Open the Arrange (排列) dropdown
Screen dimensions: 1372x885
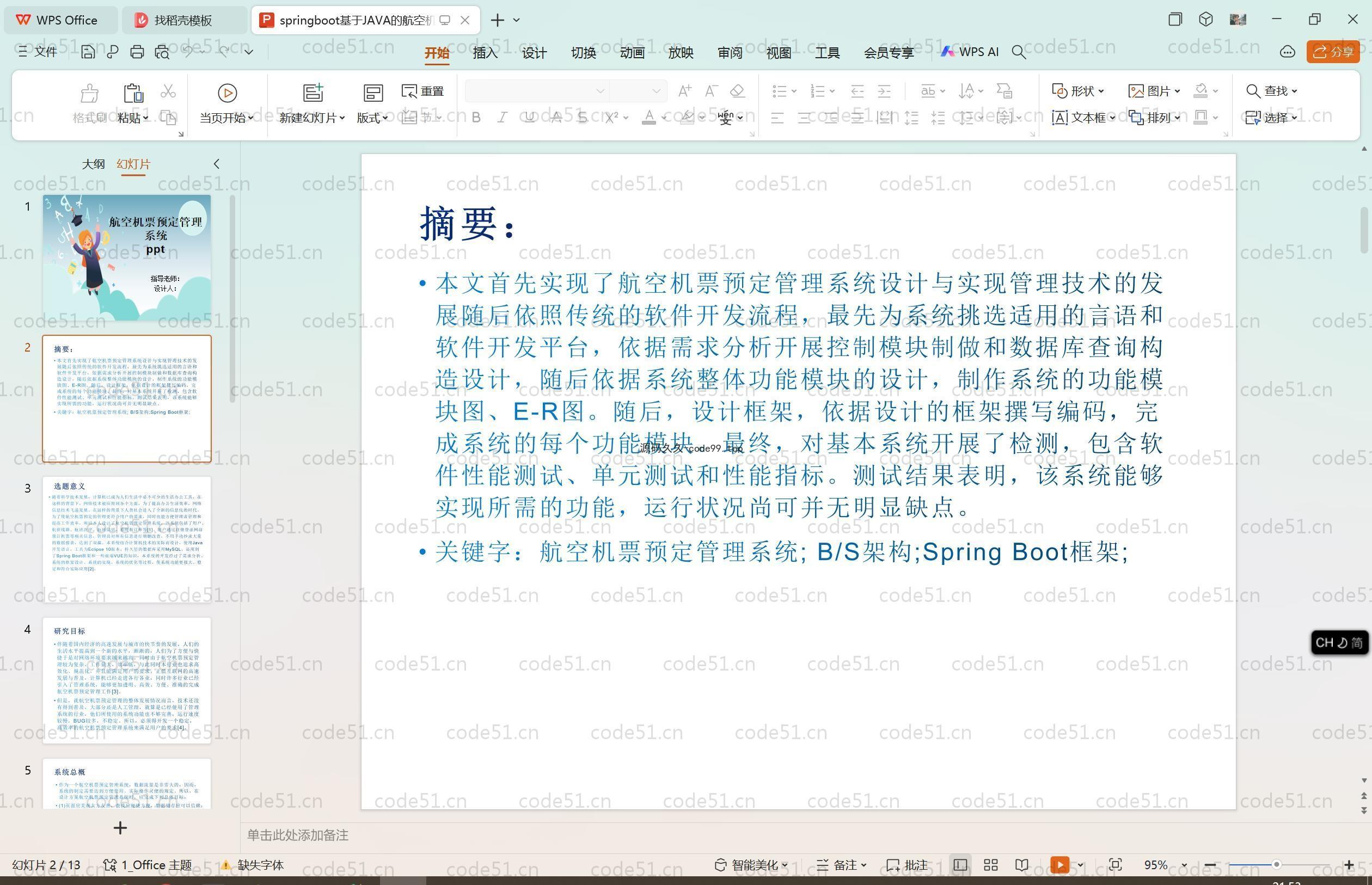[x=1154, y=118]
